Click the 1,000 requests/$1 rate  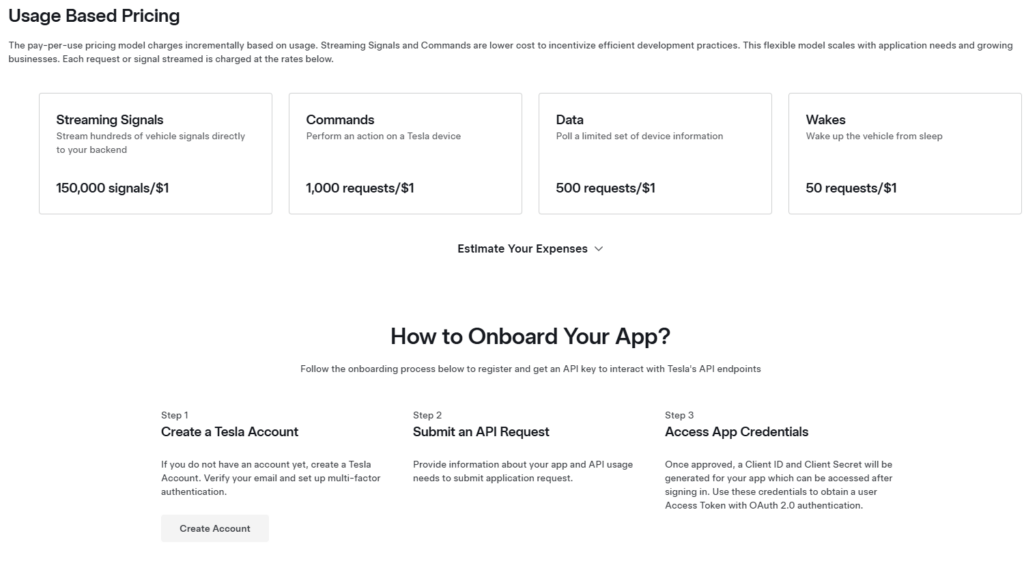tap(360, 187)
